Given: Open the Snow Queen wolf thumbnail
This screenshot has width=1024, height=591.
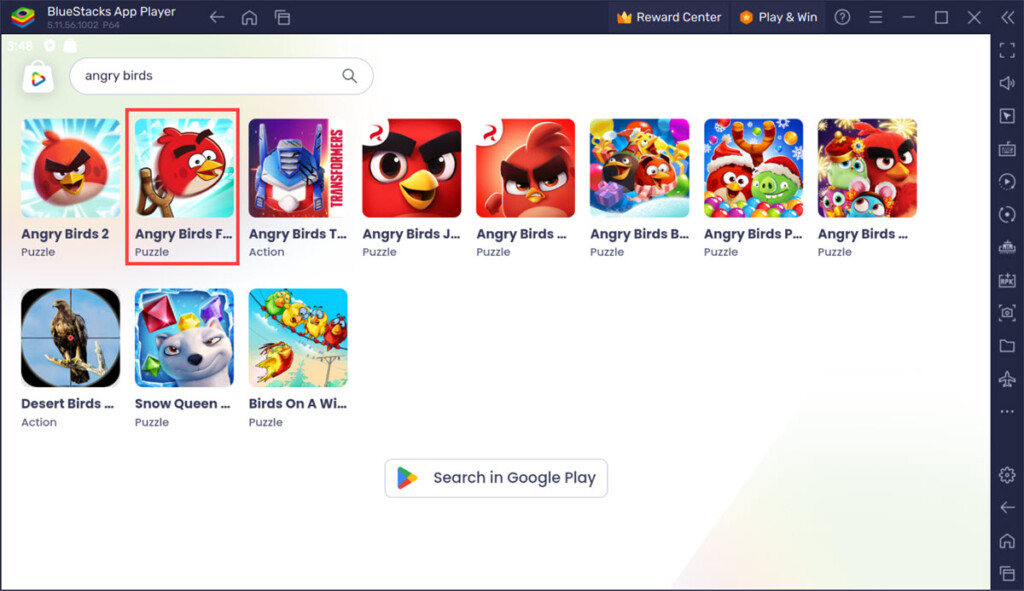Looking at the screenshot, I should [x=184, y=338].
